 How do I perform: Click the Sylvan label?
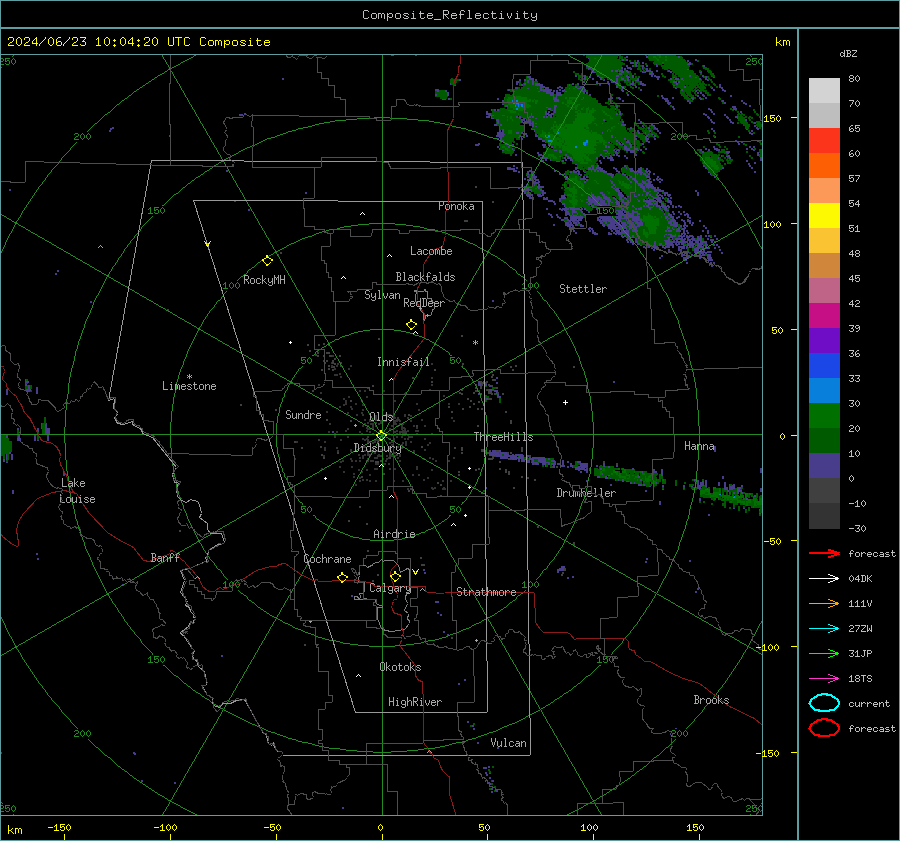382,295
